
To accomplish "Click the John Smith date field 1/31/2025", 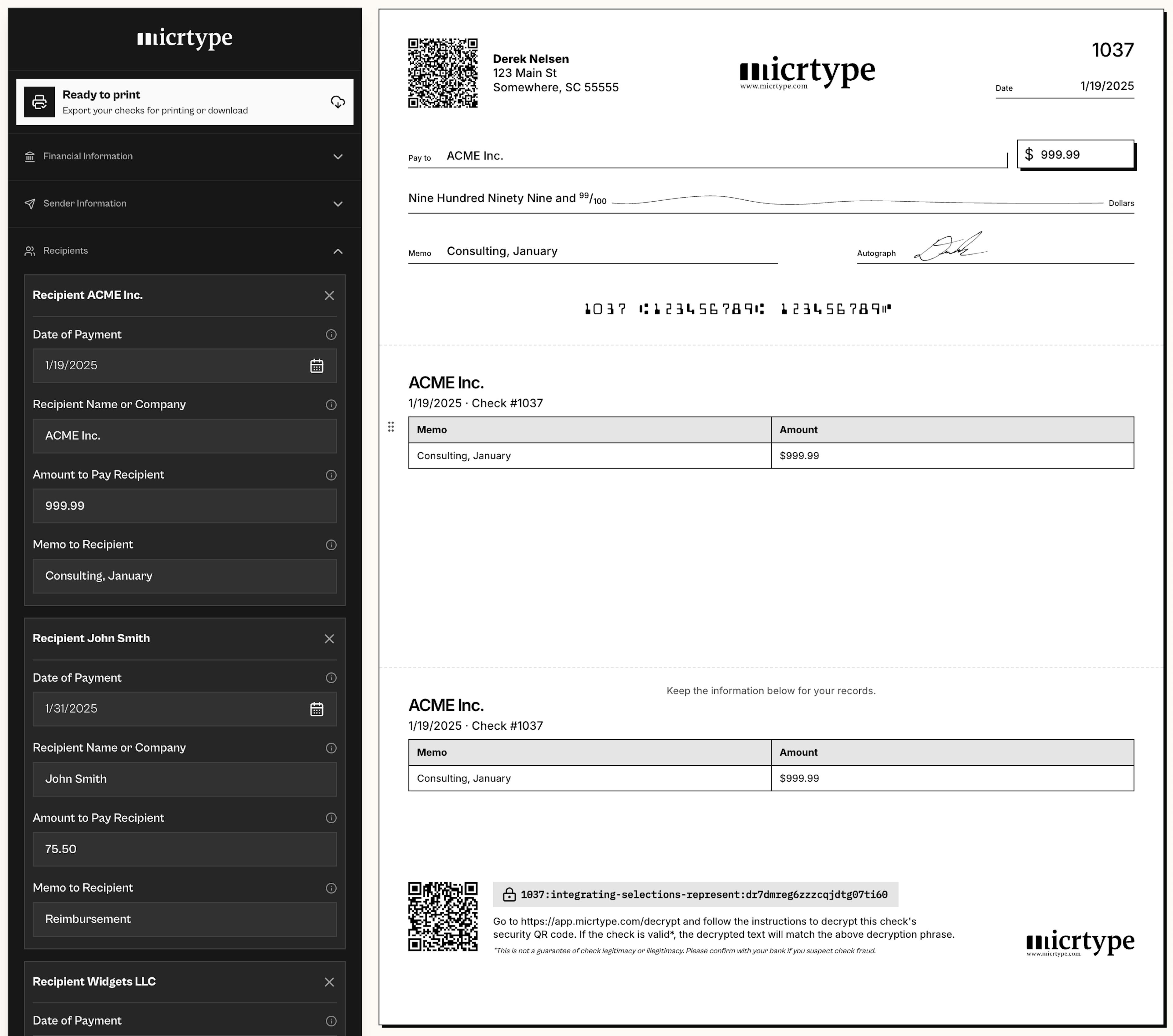I will [185, 709].
